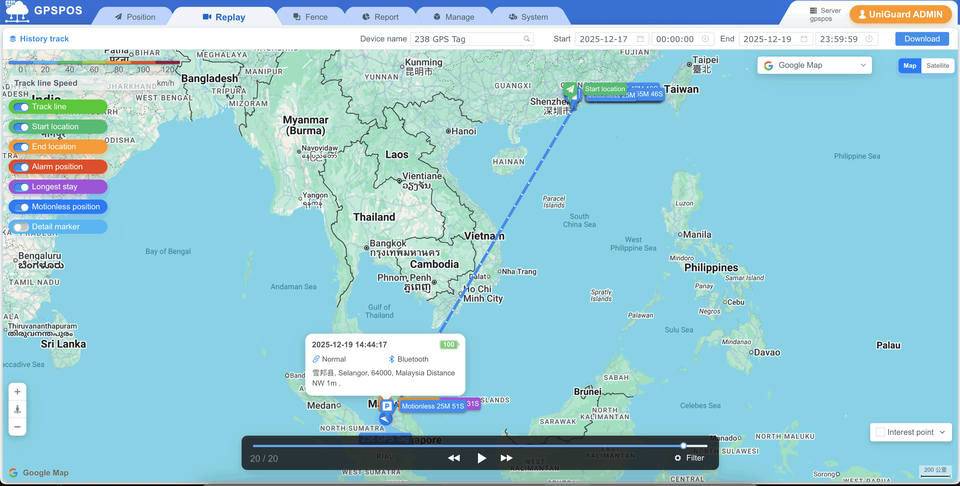Toggle the End location switch
Viewport: 960px width, 486px height.
(21, 147)
